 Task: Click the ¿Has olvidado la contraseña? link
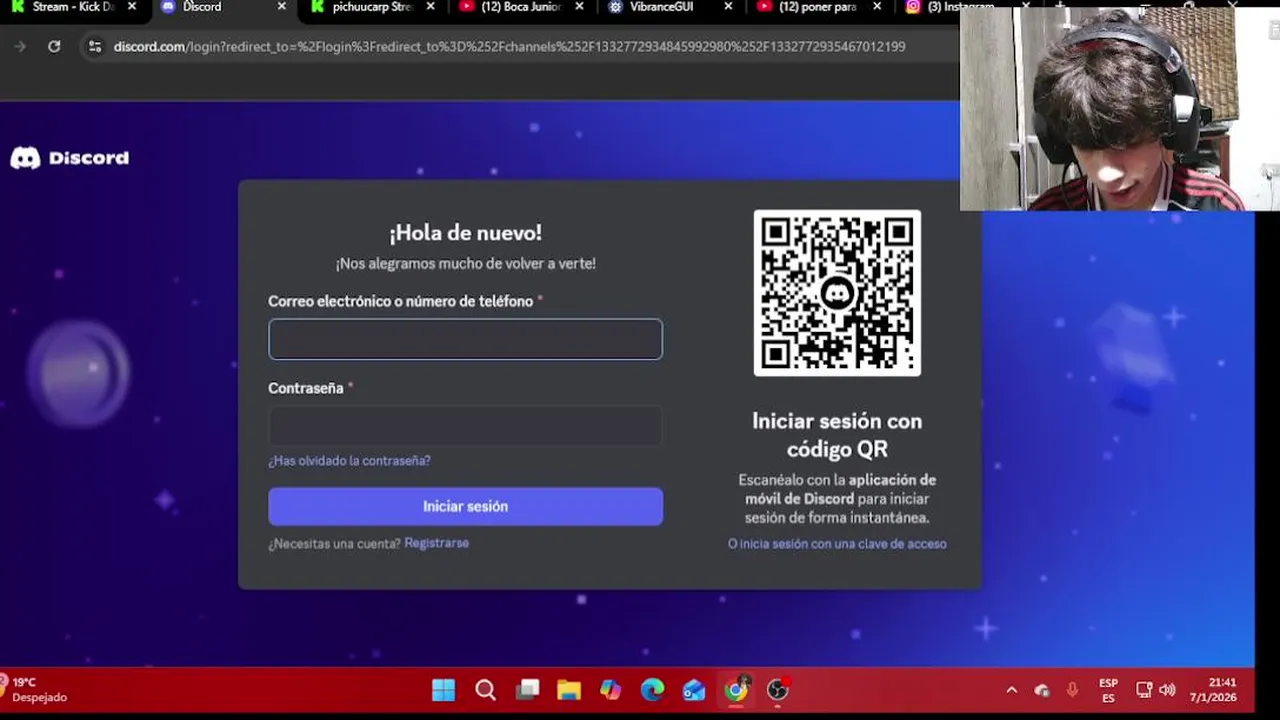coord(349,461)
